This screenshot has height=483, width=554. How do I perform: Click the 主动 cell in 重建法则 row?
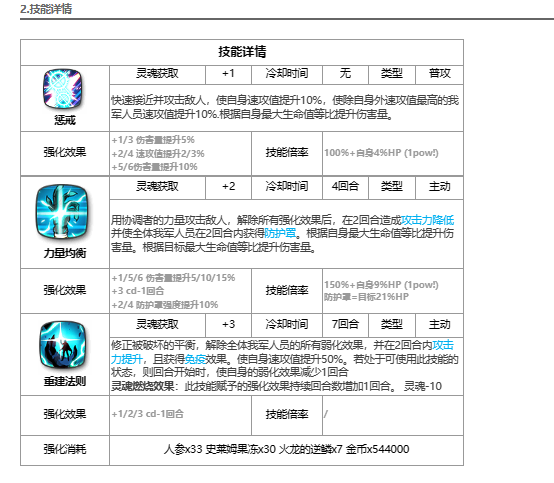coord(439,324)
